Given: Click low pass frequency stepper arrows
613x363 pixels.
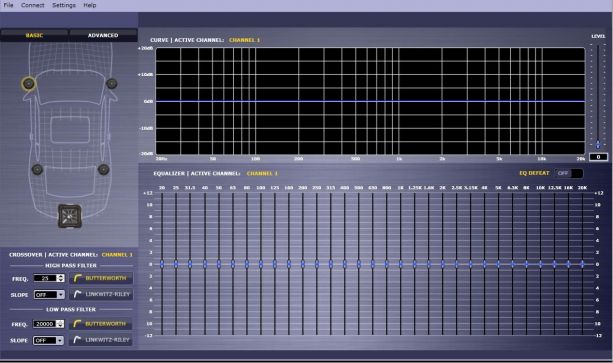Looking at the screenshot, I should click(x=60, y=324).
